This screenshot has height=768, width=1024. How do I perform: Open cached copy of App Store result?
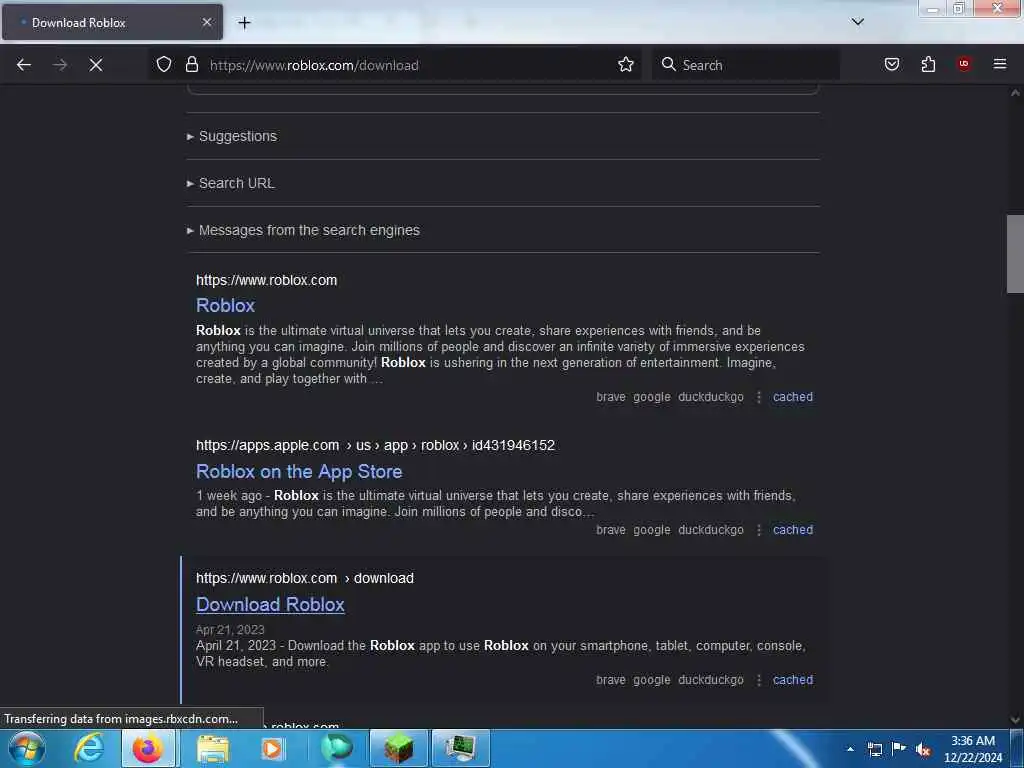(793, 530)
